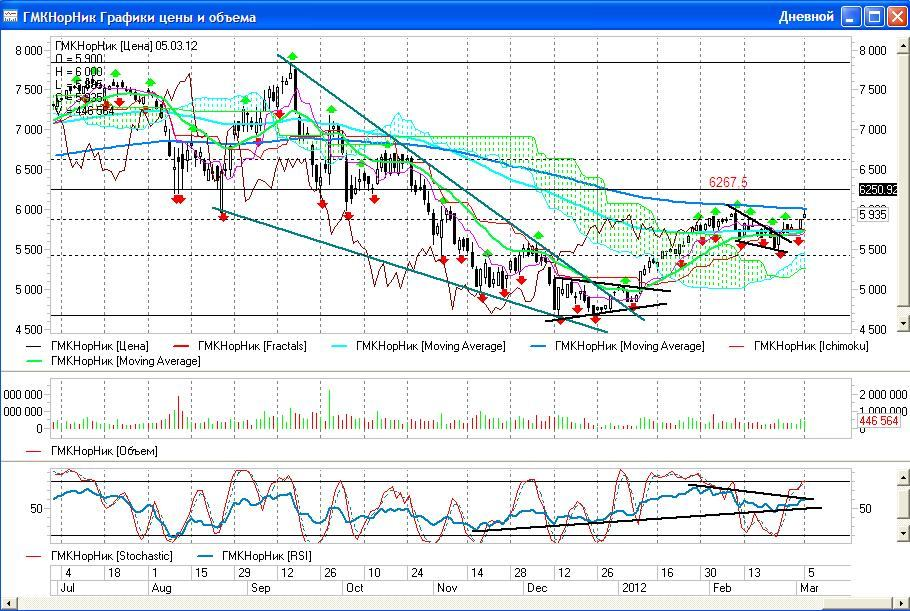Viewport: 910px width, 611px height.
Task: Click the Feb month label on the time axis
Action: (721, 588)
